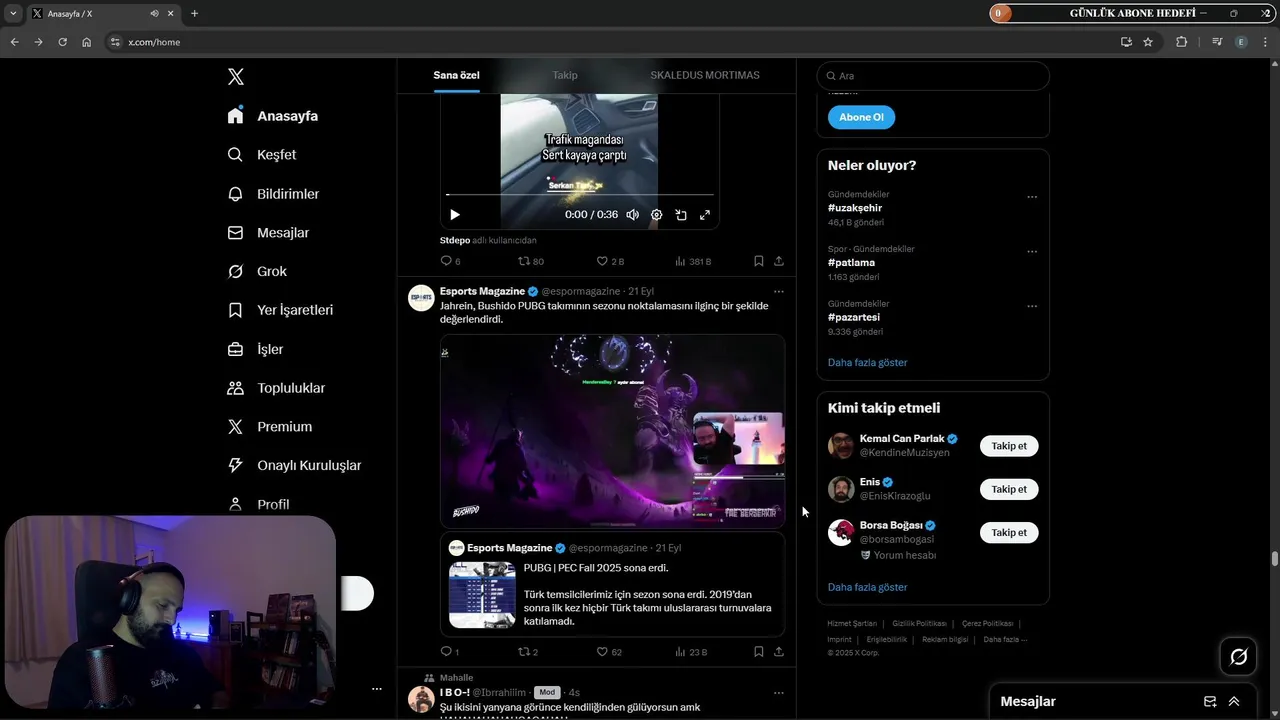Bookmark the Stdepo video post
Viewport: 1280px width, 720px height.
point(759,261)
